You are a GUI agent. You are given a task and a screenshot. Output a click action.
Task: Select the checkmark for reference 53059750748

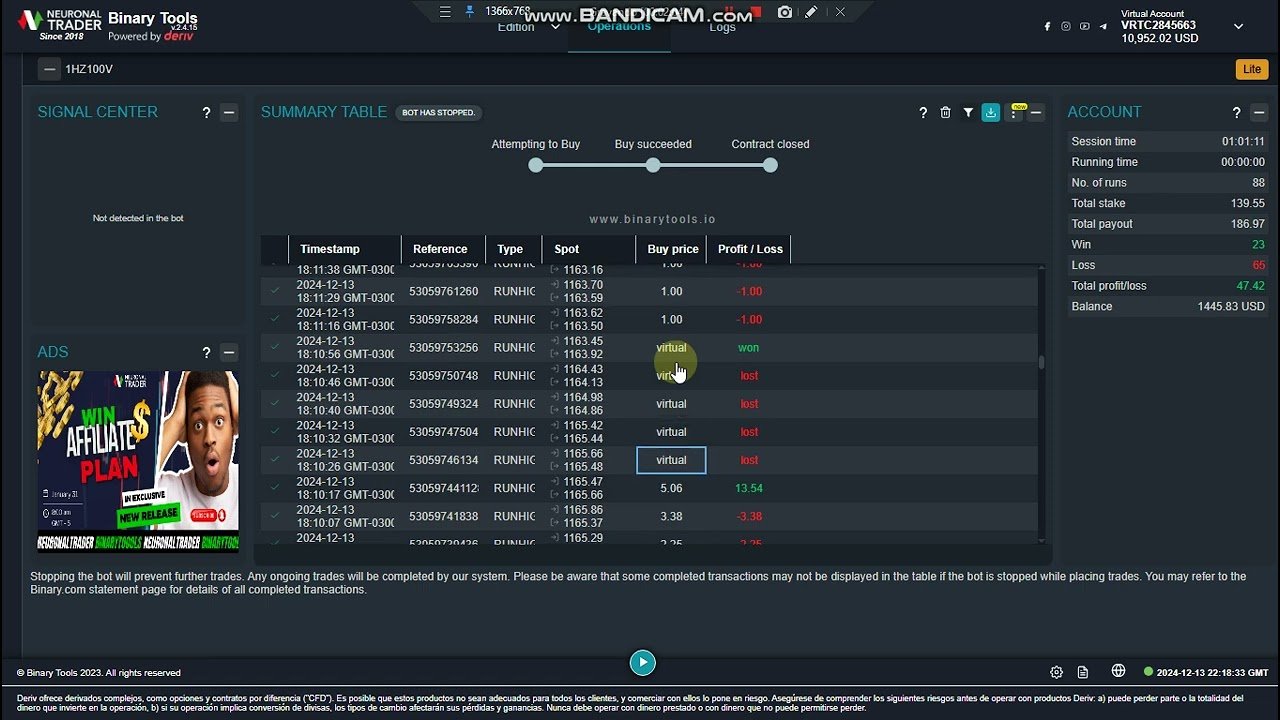click(275, 375)
